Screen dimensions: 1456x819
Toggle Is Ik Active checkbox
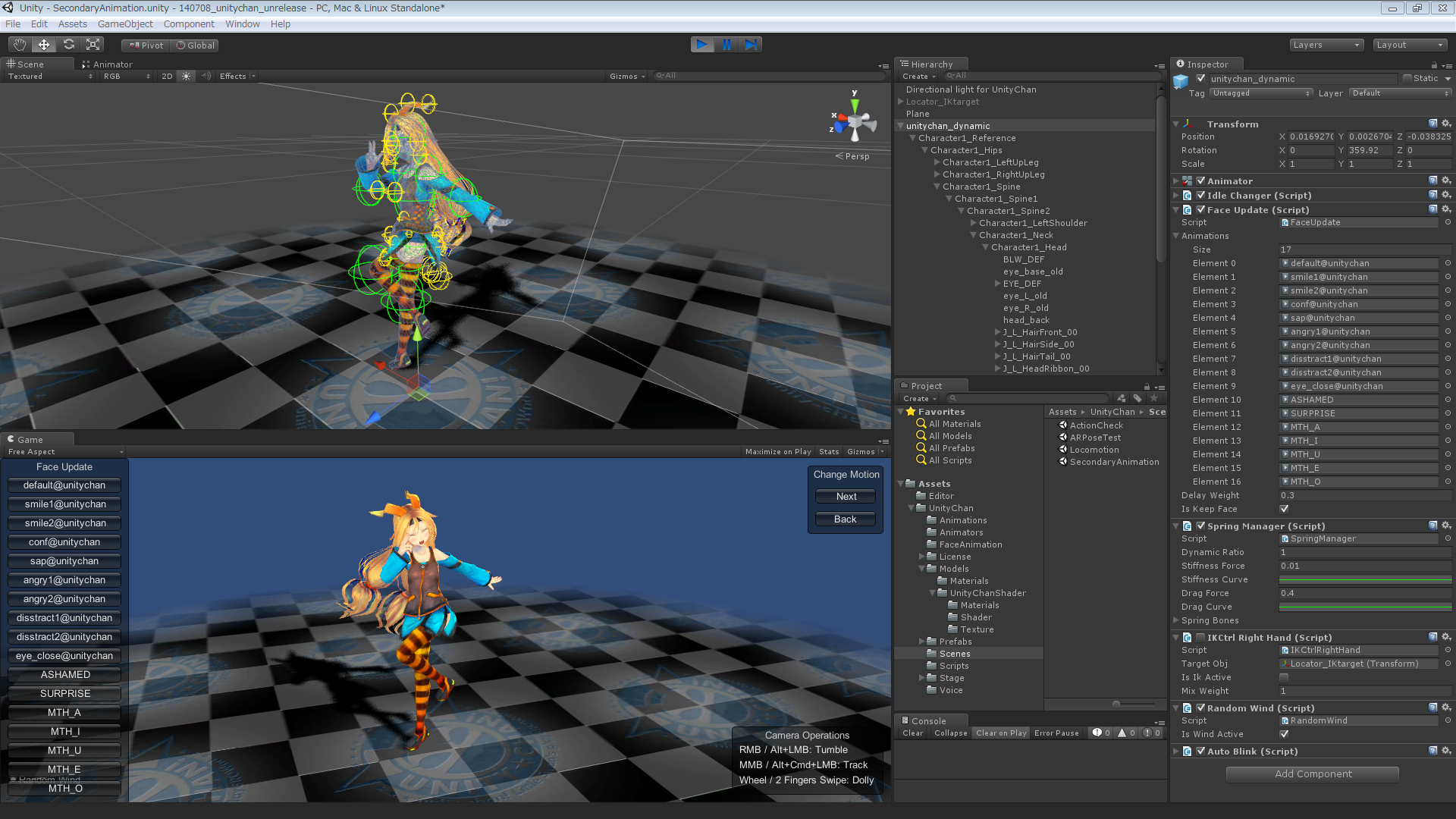[x=1284, y=678]
